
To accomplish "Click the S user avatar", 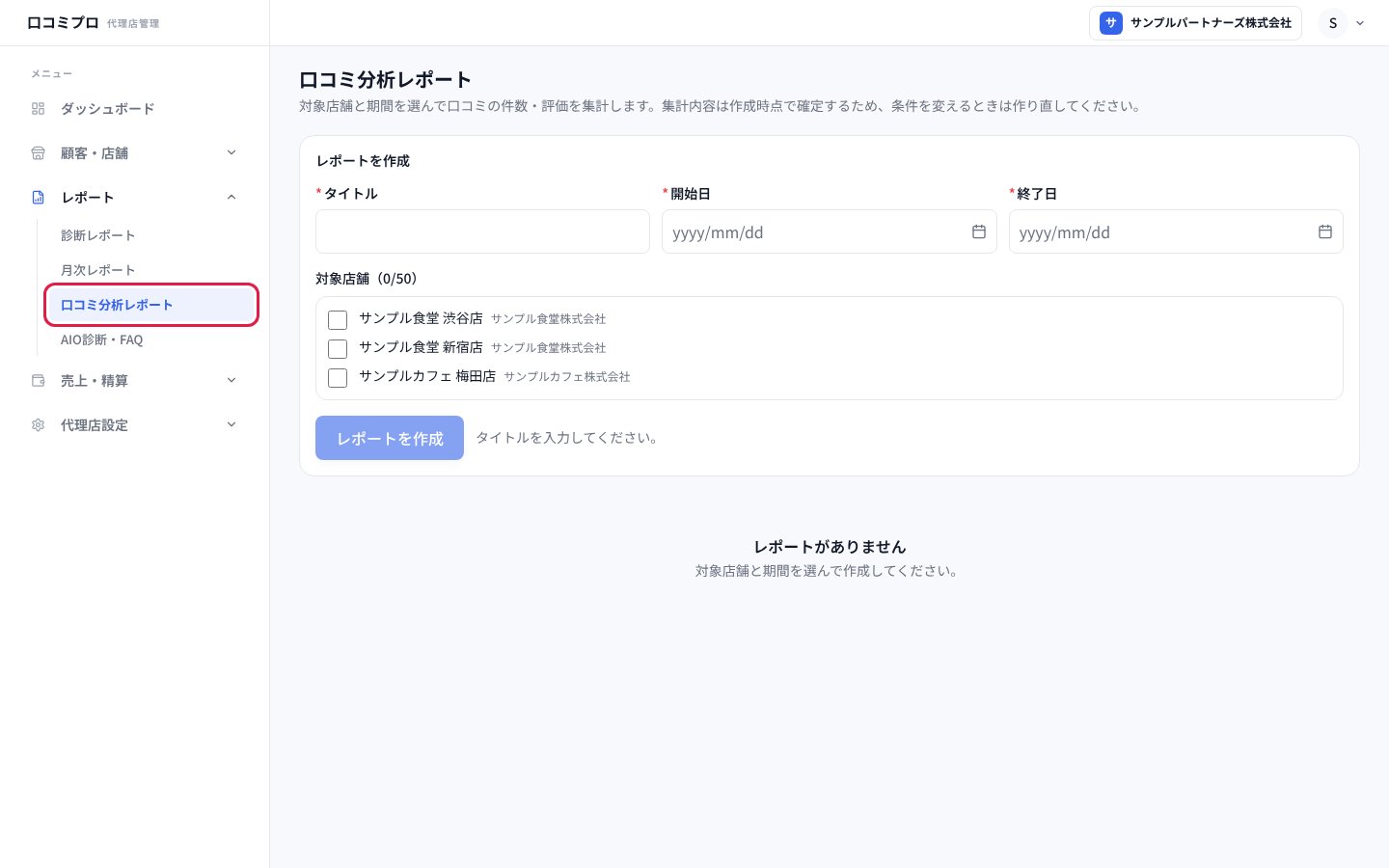I will click(x=1333, y=23).
